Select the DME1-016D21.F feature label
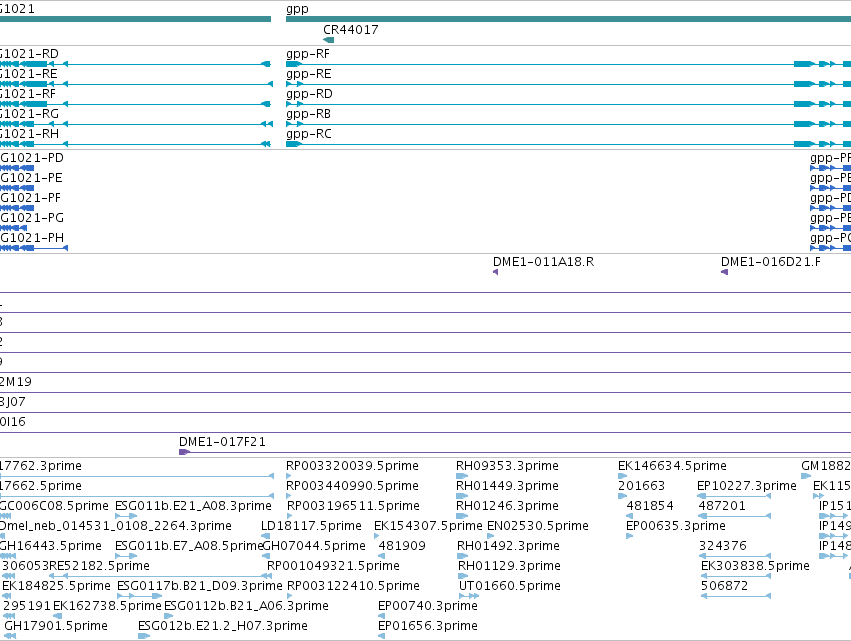851x641 pixels. point(771,262)
